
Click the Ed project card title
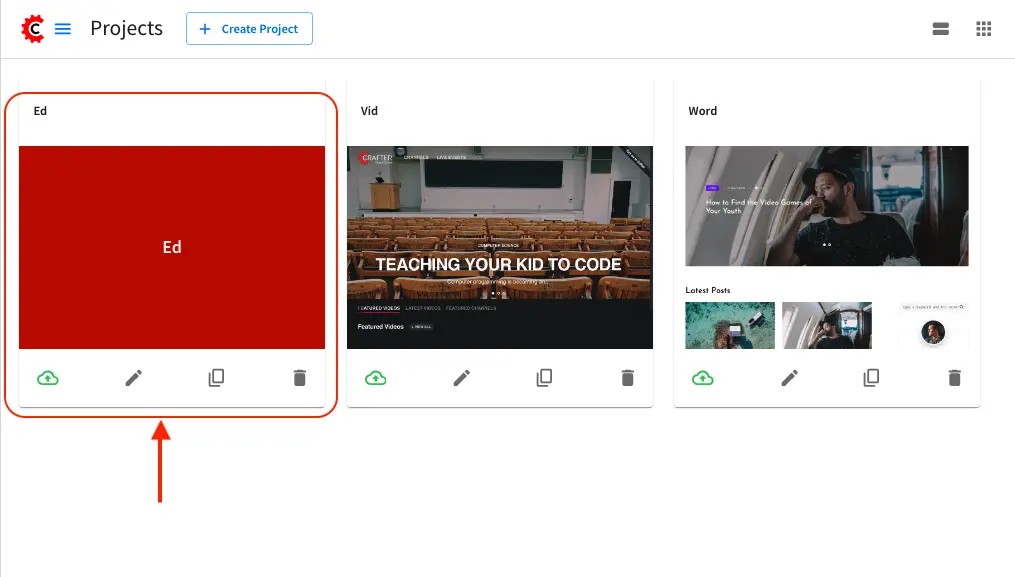[40, 111]
